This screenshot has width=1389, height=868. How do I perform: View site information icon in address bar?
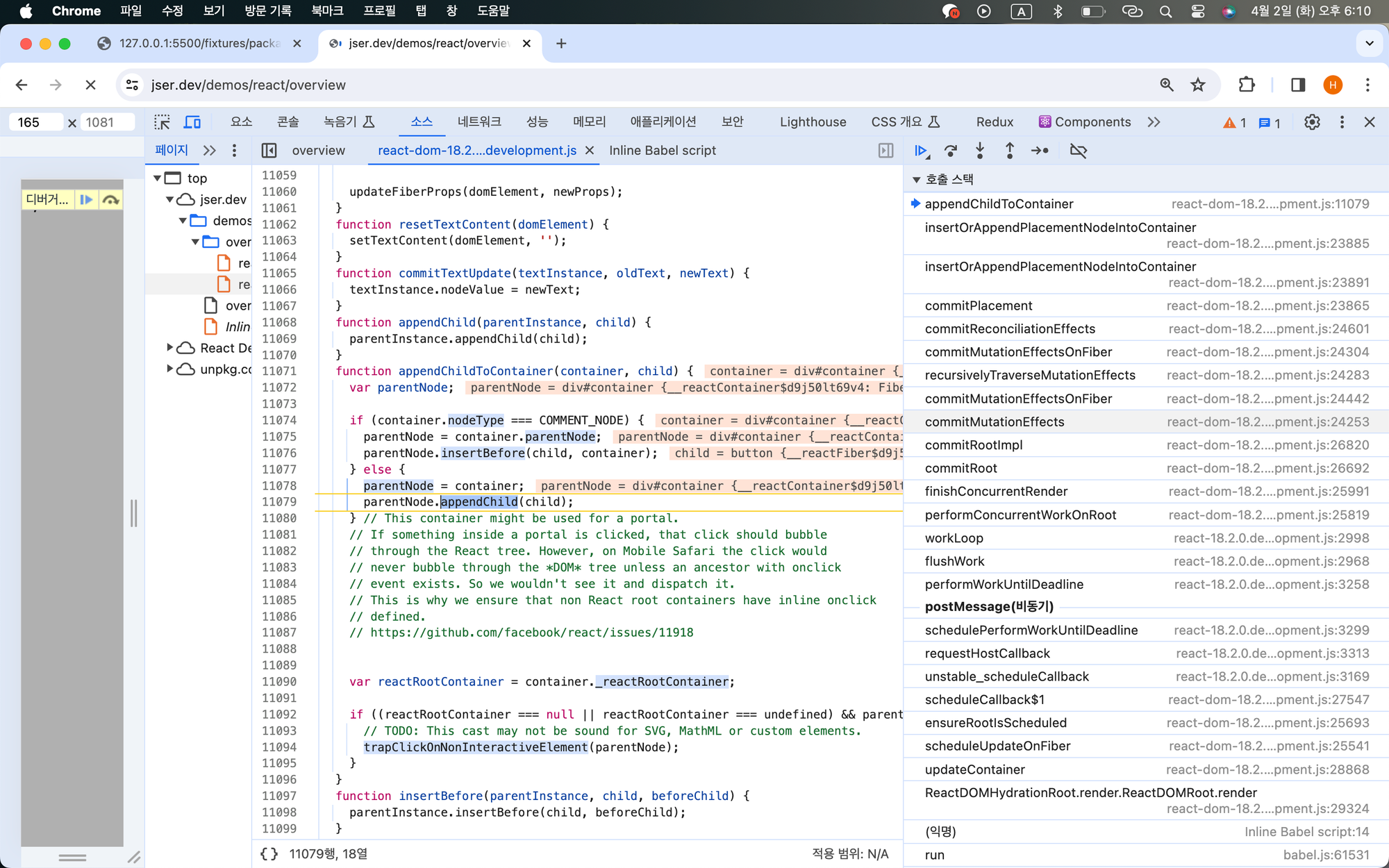click(132, 85)
